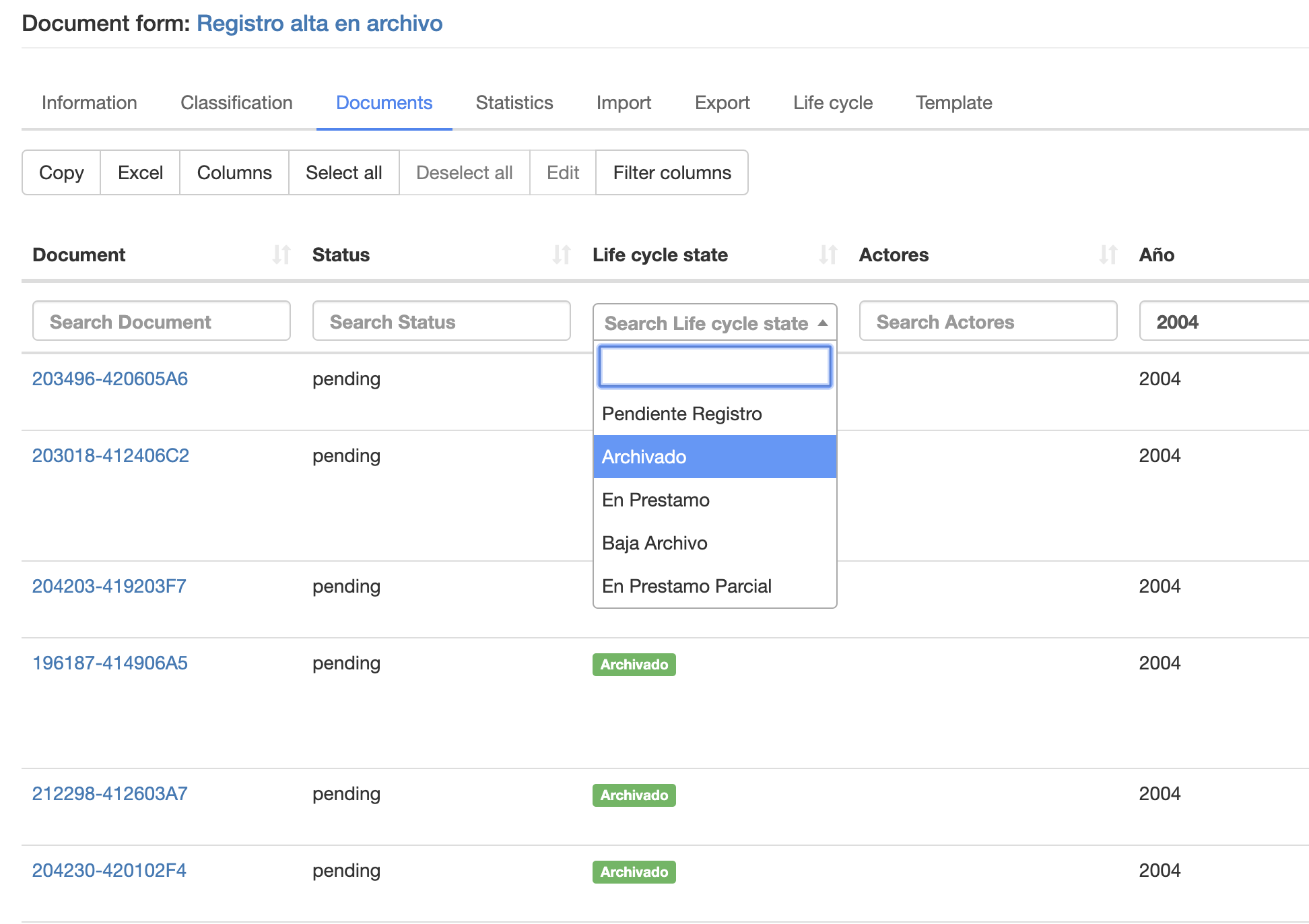Click pending status of 203496-420605A6

tap(346, 379)
